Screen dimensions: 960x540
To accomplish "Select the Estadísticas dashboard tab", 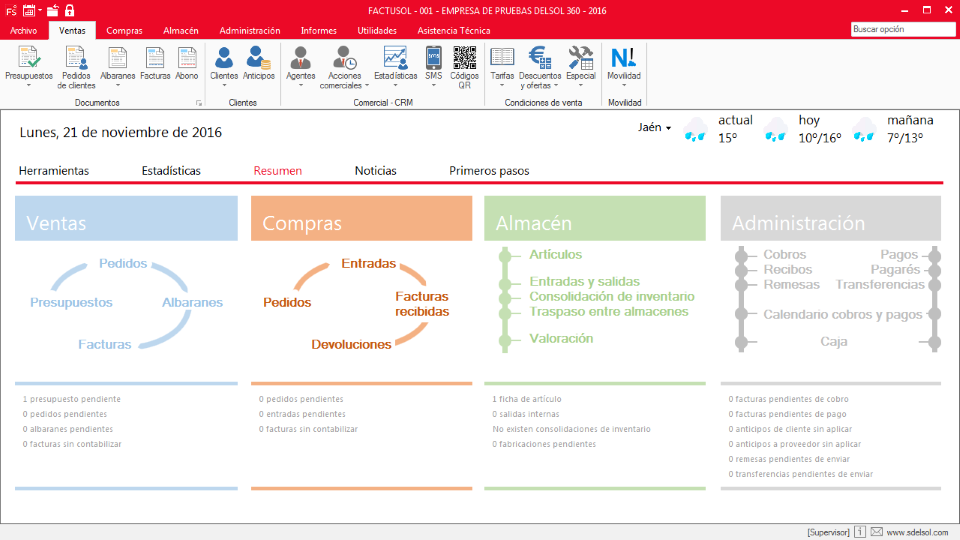I will [171, 171].
